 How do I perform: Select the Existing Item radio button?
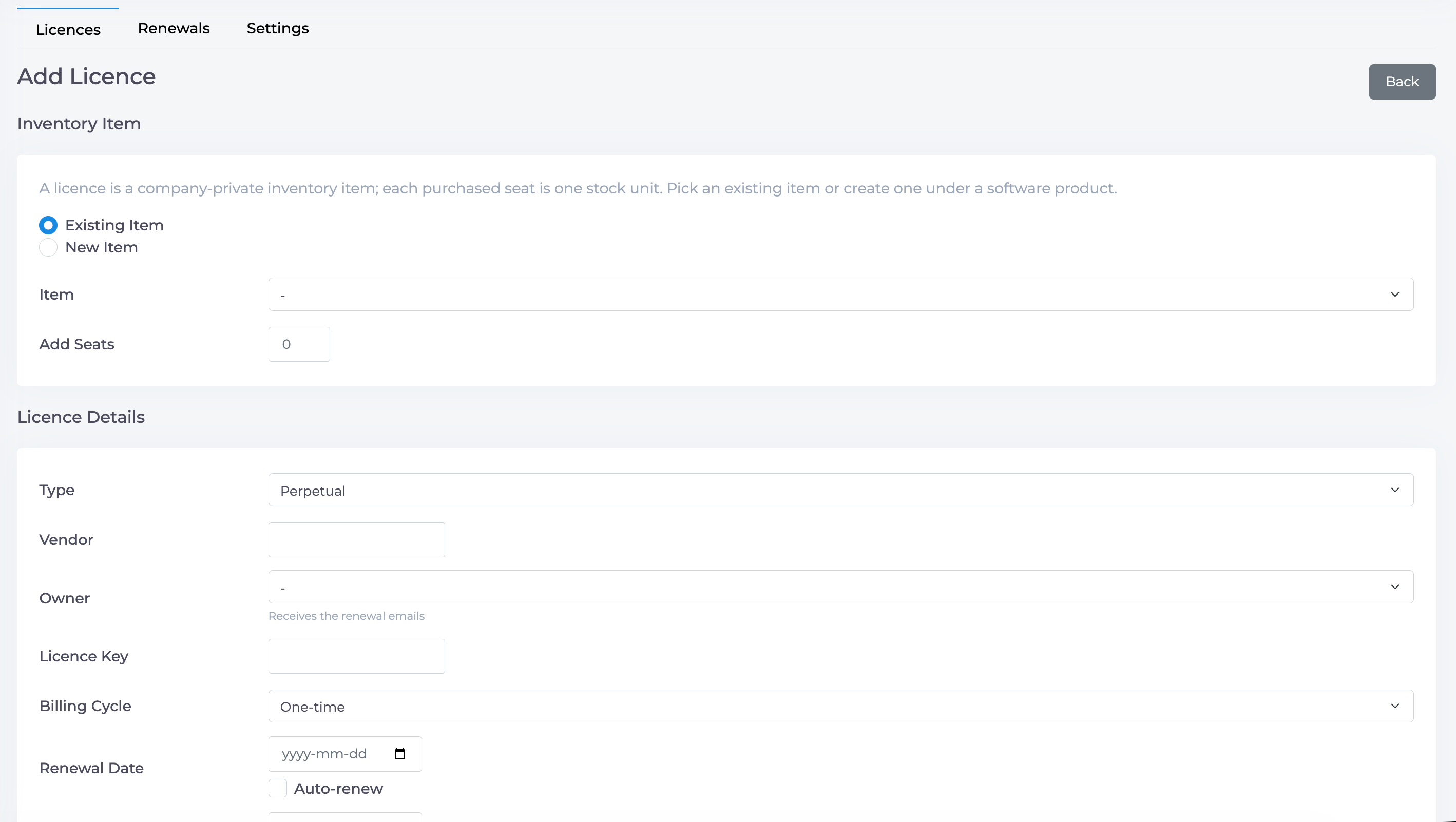pos(48,225)
